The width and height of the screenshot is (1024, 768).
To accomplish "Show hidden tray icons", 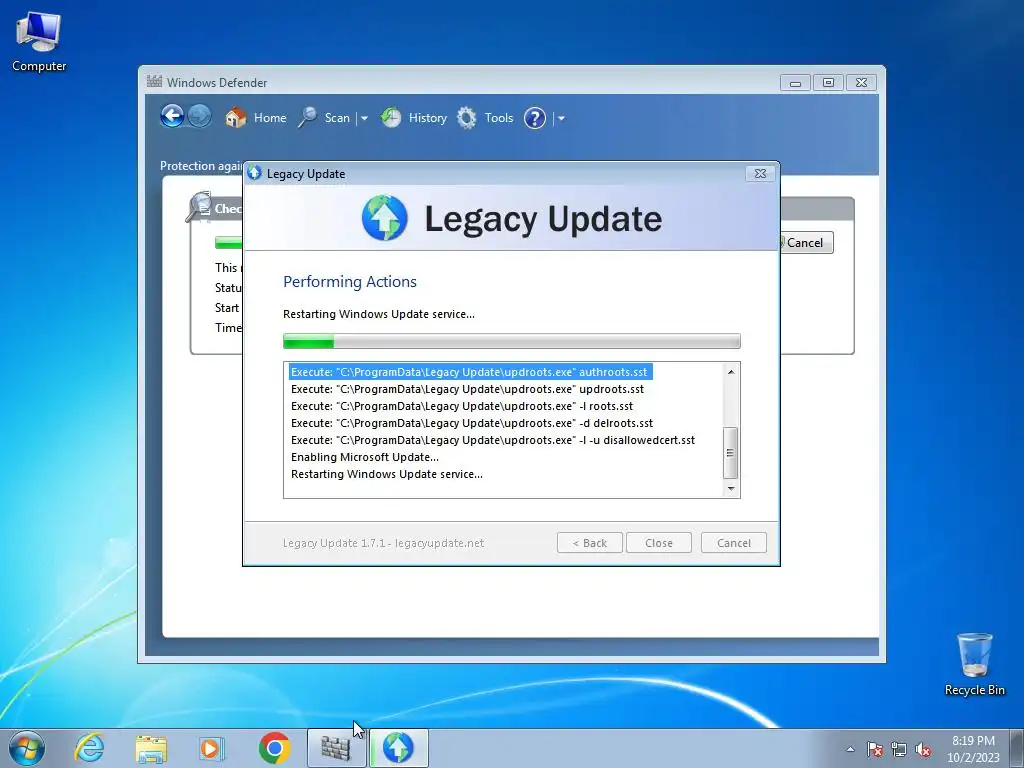I will point(850,749).
